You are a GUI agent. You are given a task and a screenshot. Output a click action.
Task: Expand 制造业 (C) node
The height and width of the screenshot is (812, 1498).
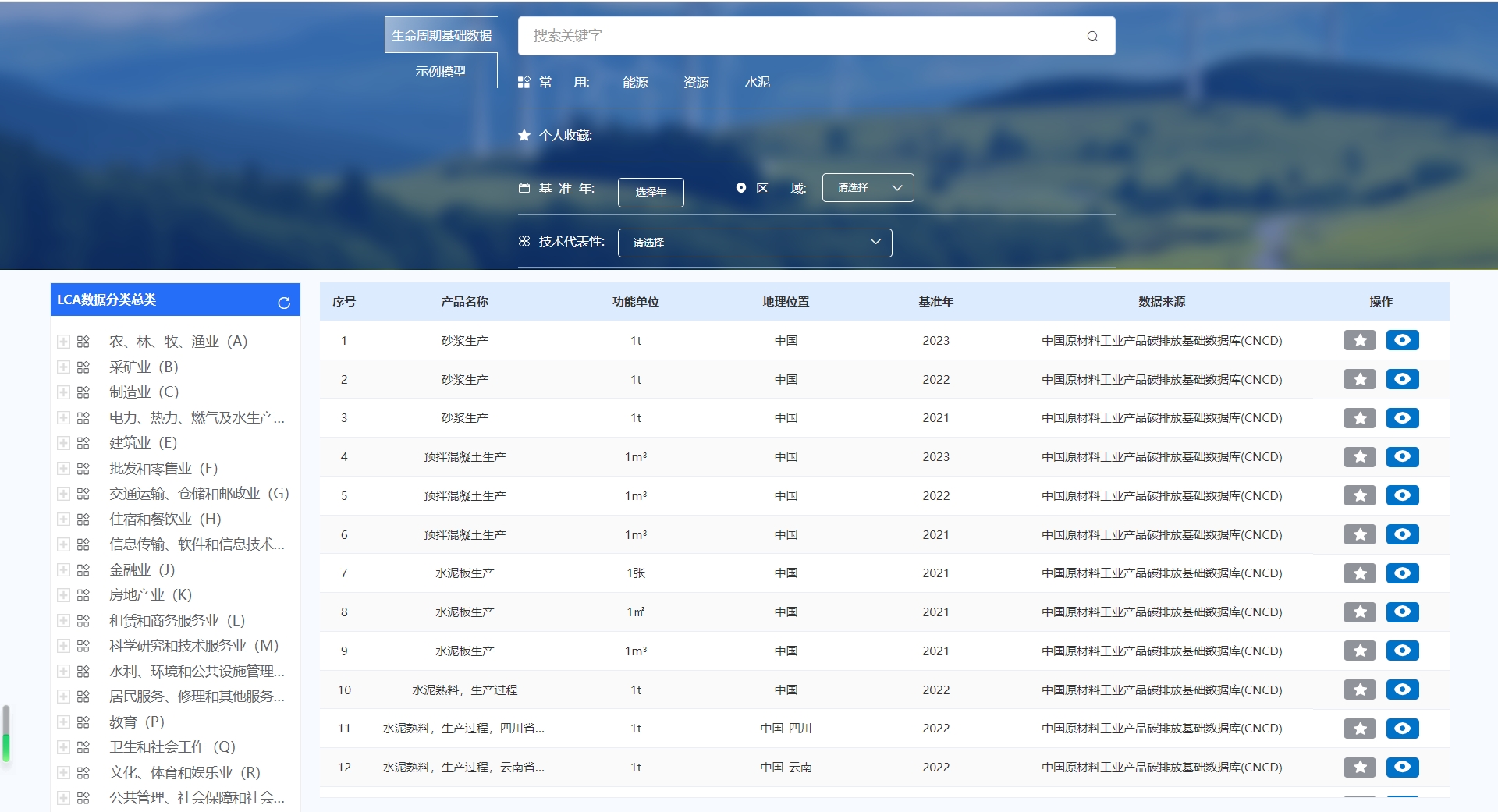coord(63,392)
